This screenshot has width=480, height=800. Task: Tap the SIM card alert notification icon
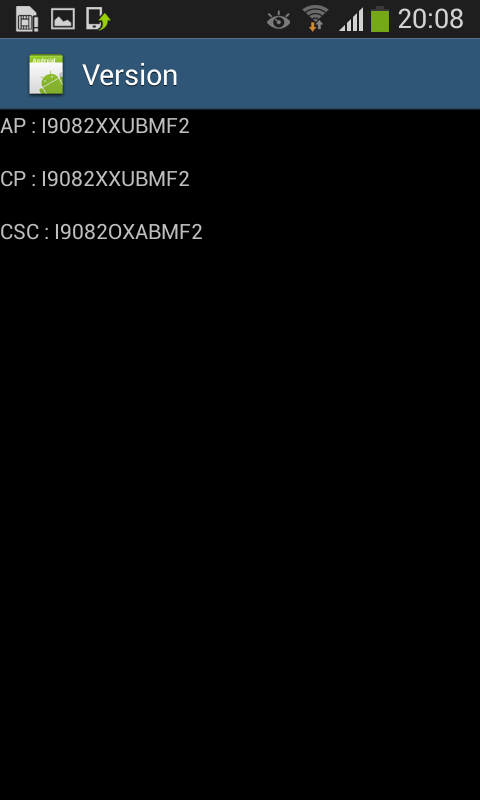27,19
